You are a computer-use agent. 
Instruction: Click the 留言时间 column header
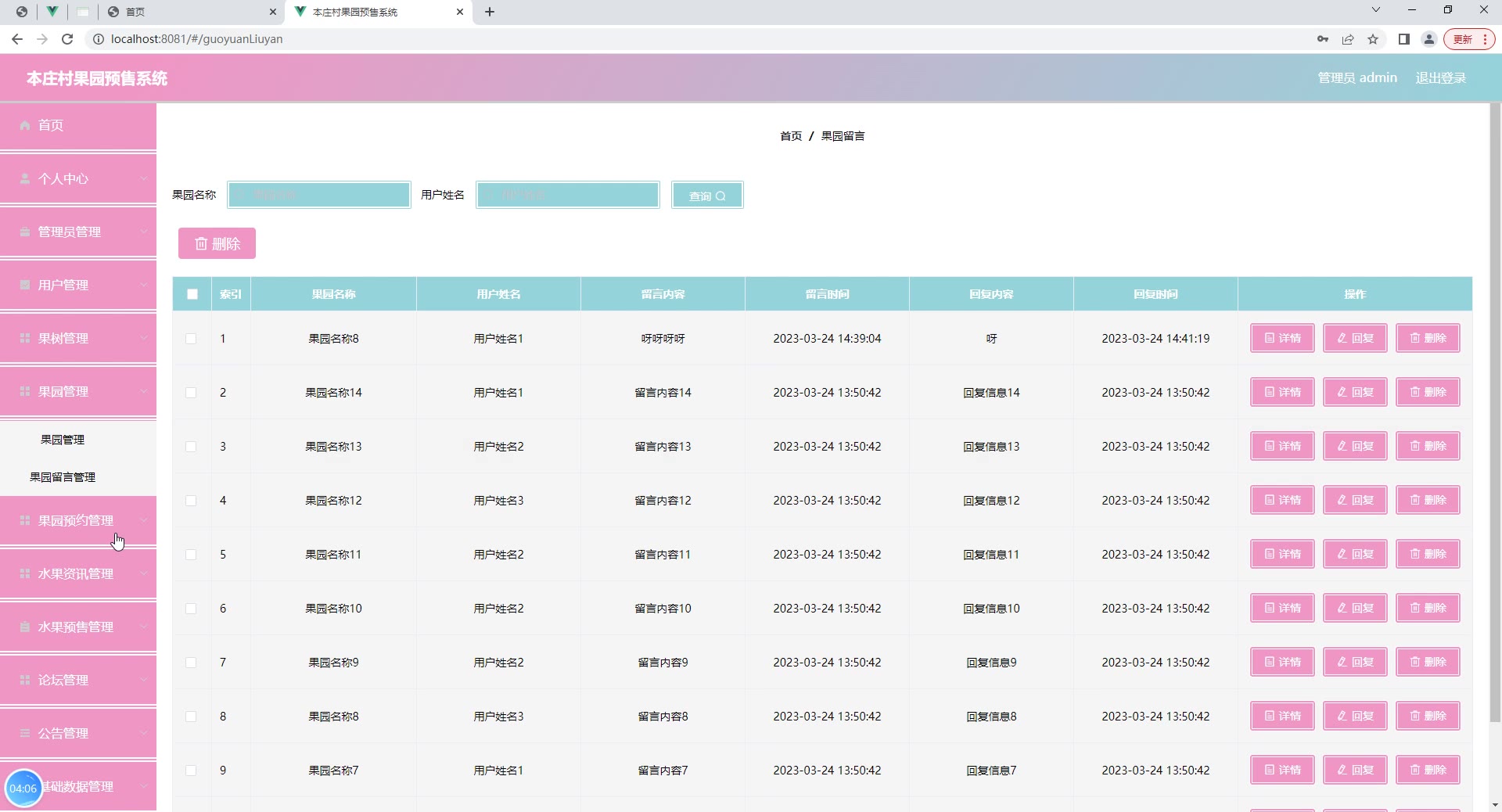(x=827, y=294)
